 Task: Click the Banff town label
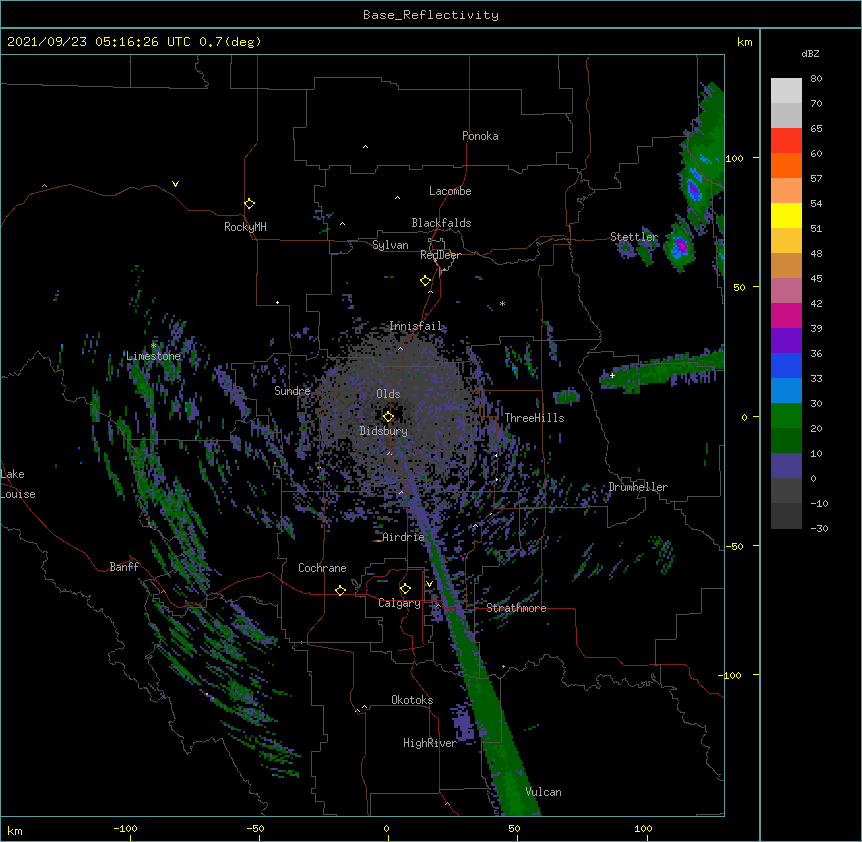124,567
